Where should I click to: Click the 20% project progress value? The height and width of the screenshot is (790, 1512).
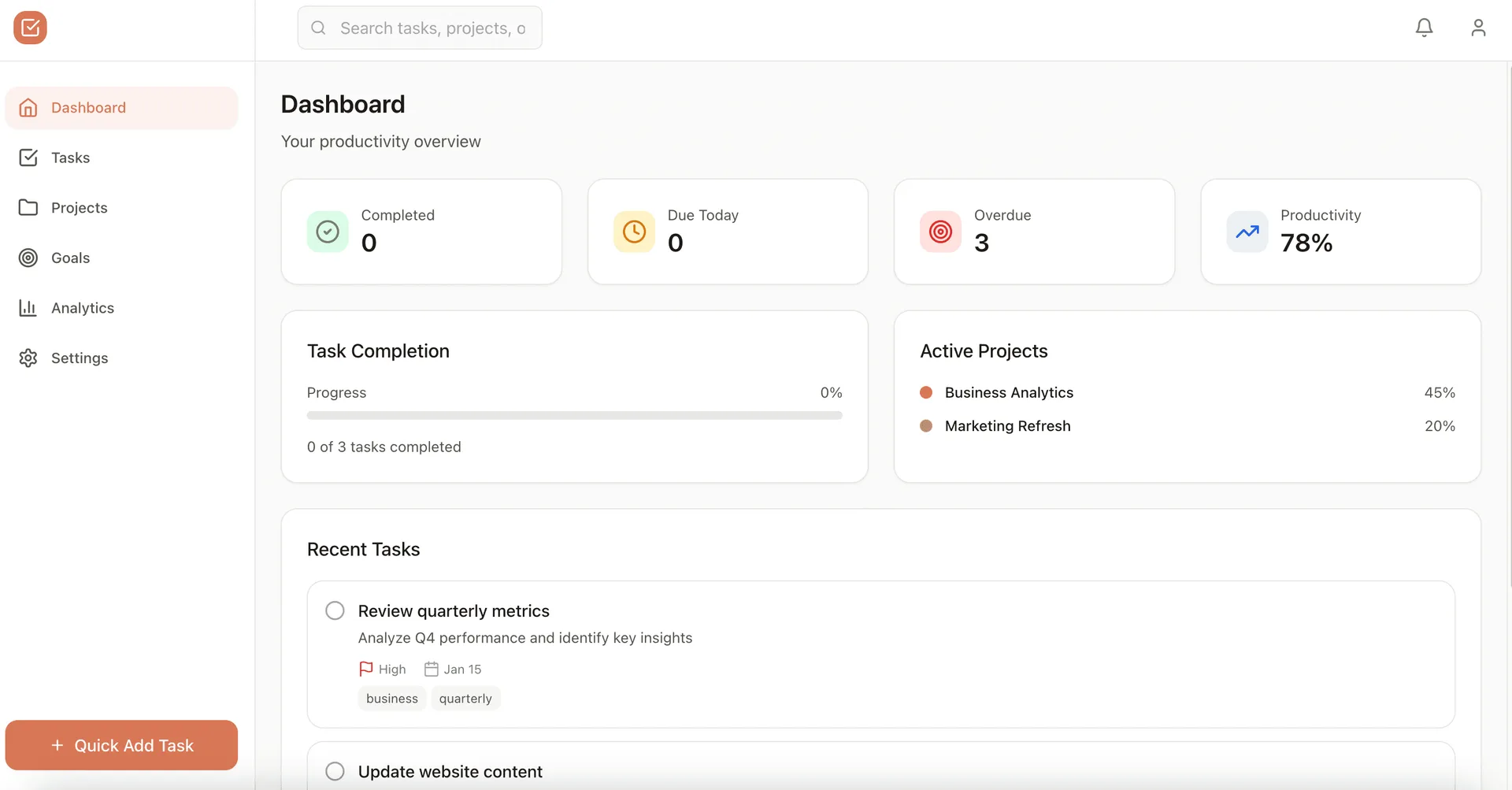point(1440,425)
